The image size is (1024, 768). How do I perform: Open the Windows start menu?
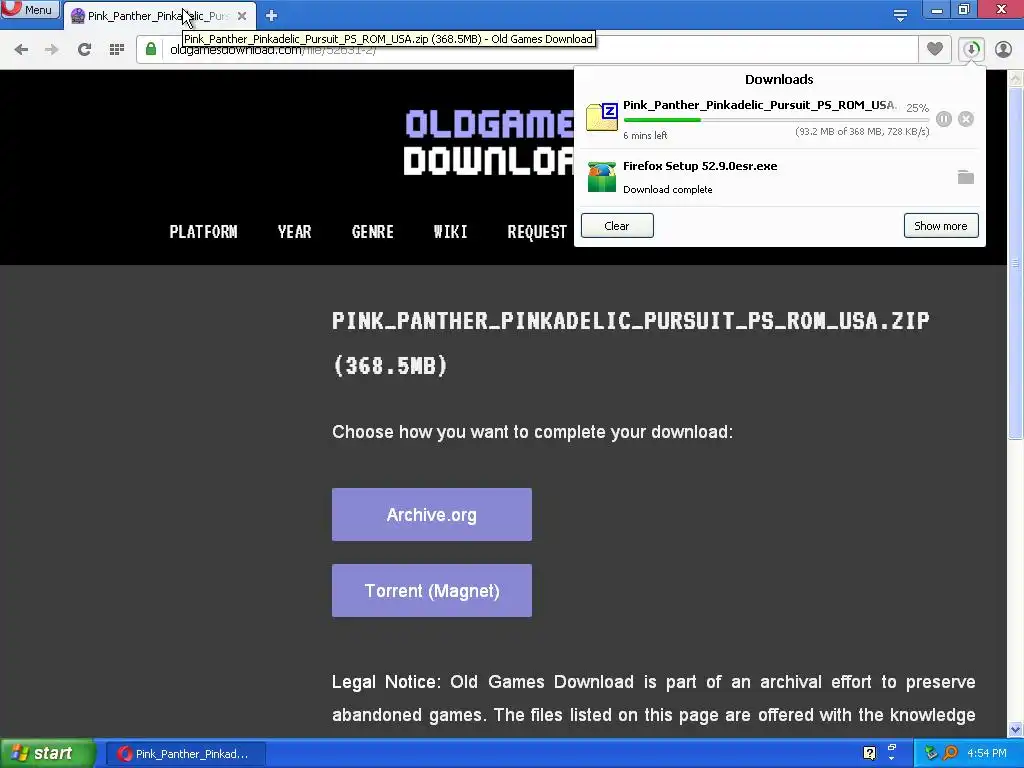(x=47, y=754)
